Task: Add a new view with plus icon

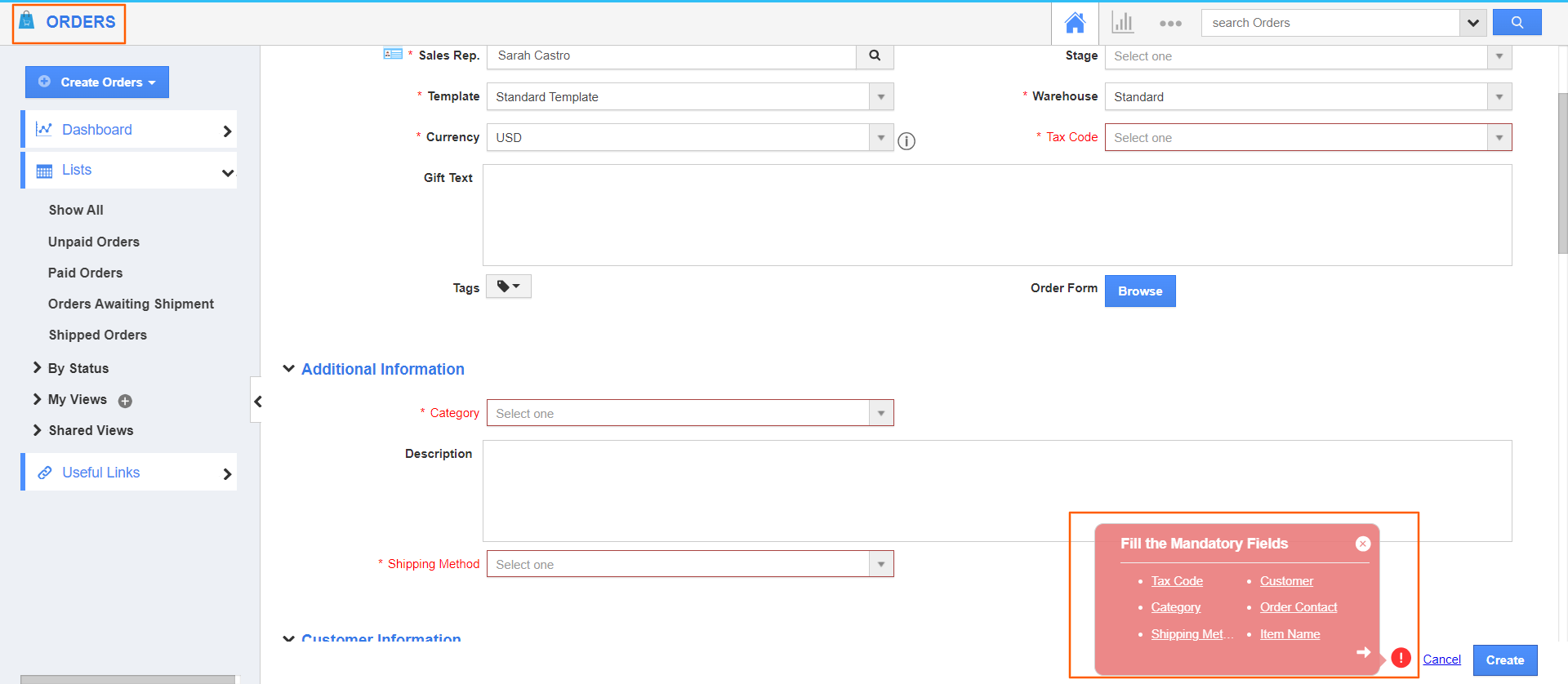Action: [125, 401]
